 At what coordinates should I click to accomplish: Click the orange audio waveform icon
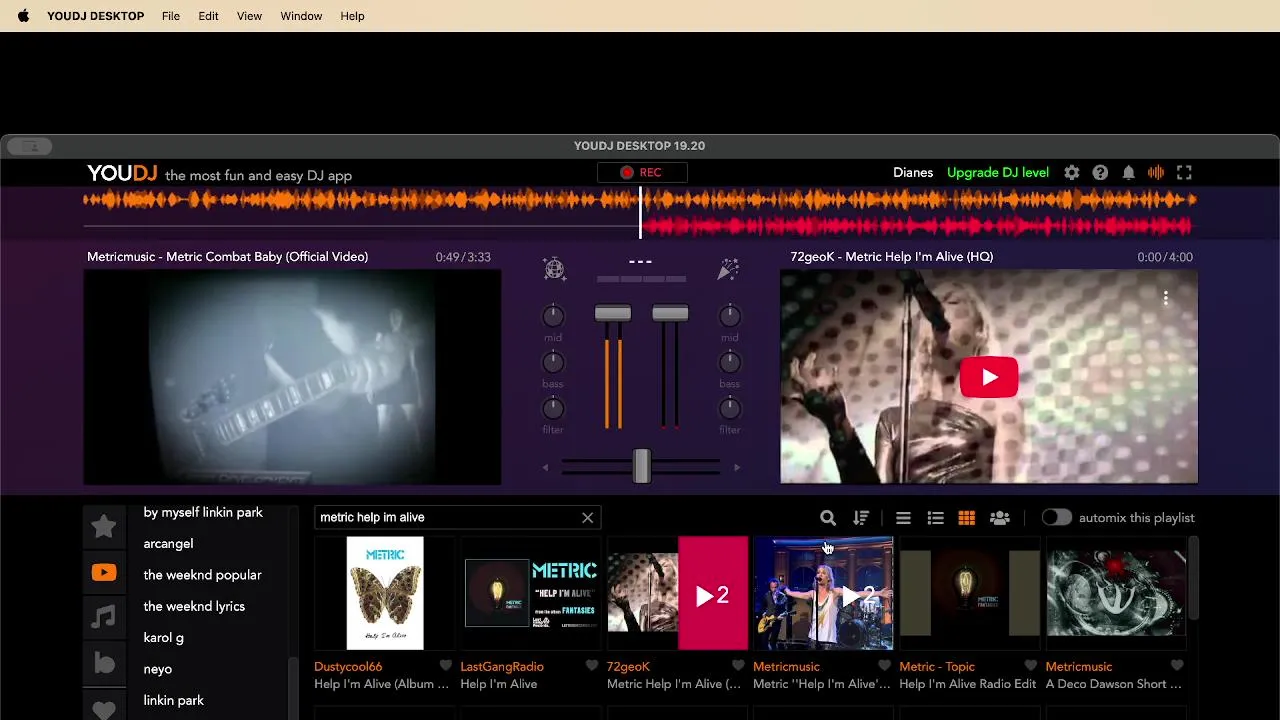pyautogui.click(x=1156, y=173)
